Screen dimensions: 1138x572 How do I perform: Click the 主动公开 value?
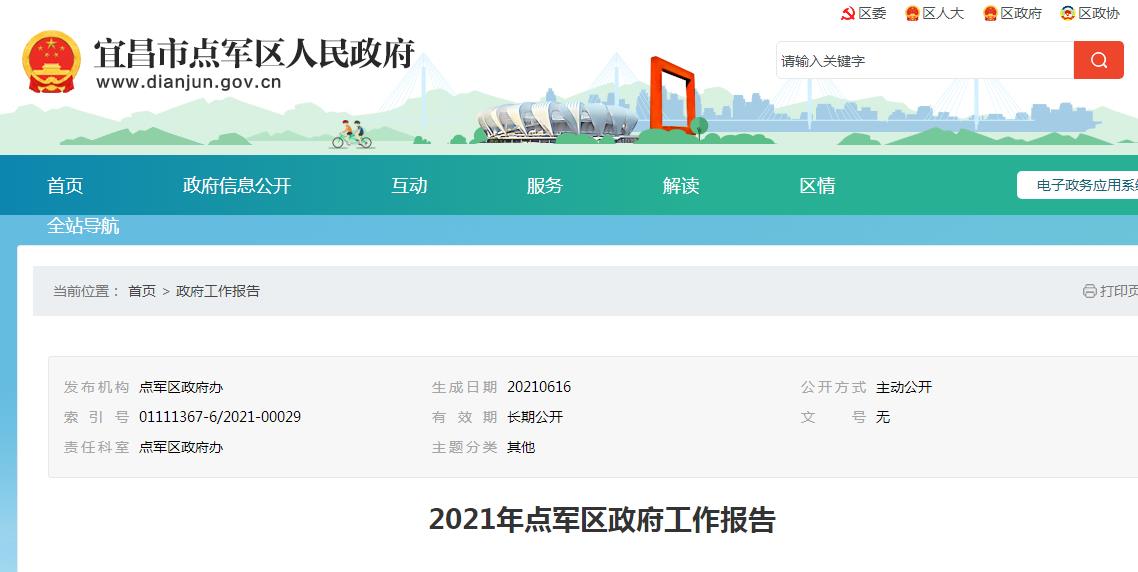904,387
